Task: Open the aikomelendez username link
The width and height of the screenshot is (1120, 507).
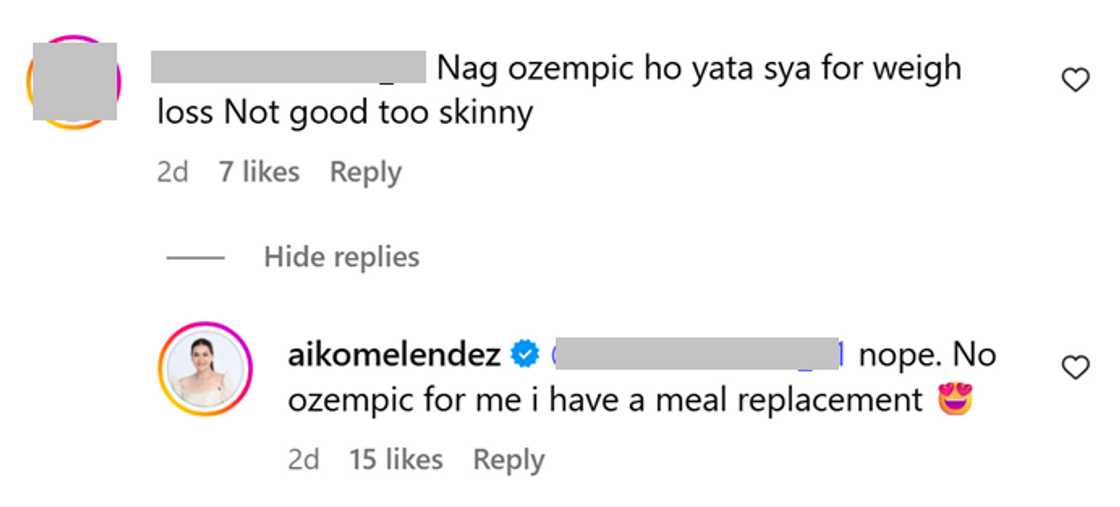Action: [x=396, y=354]
